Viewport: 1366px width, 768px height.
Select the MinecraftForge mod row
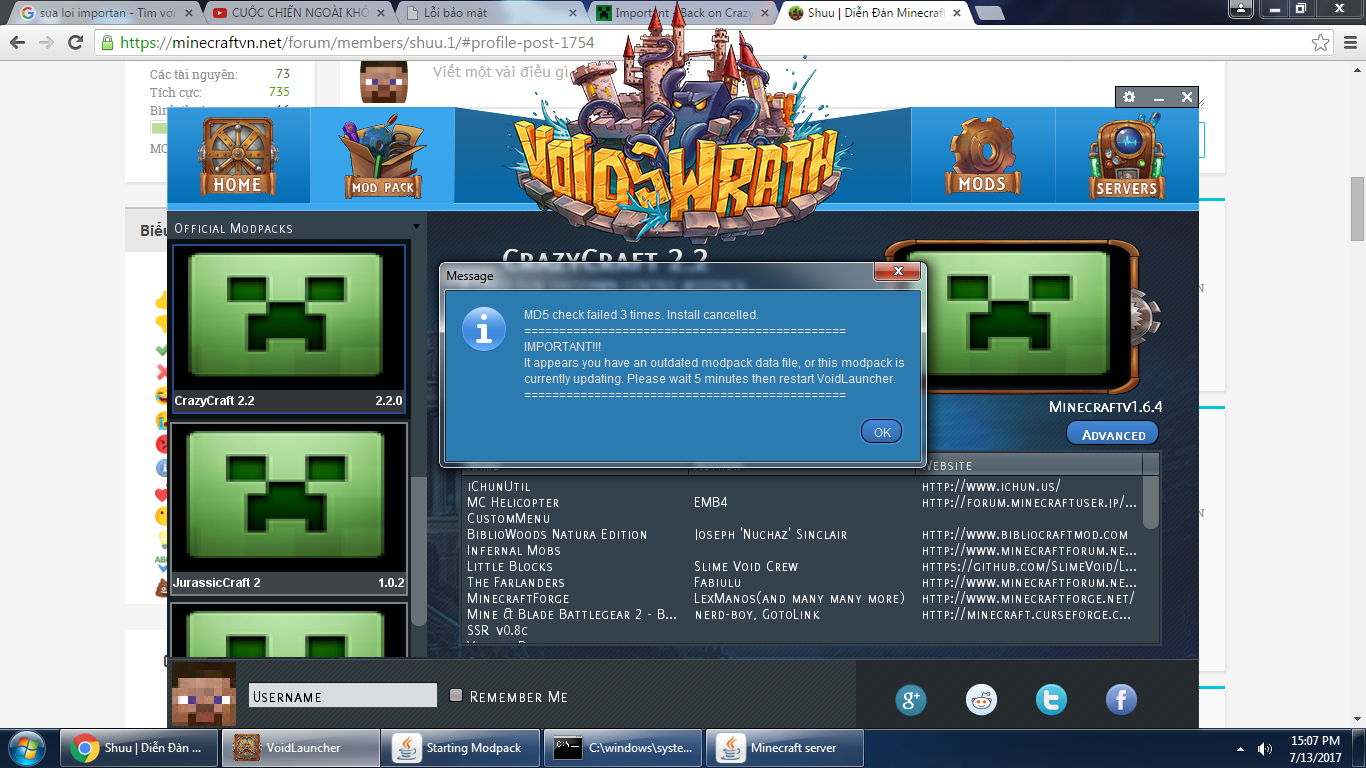point(804,598)
